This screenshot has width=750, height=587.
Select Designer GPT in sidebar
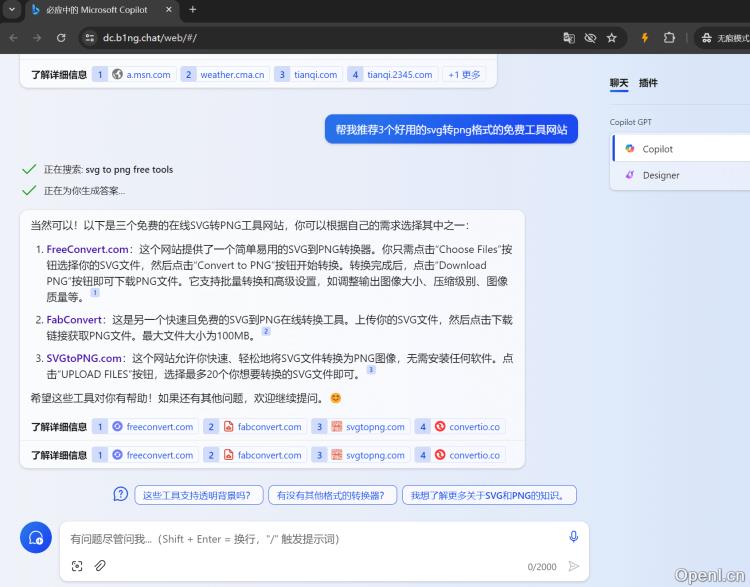point(681,175)
